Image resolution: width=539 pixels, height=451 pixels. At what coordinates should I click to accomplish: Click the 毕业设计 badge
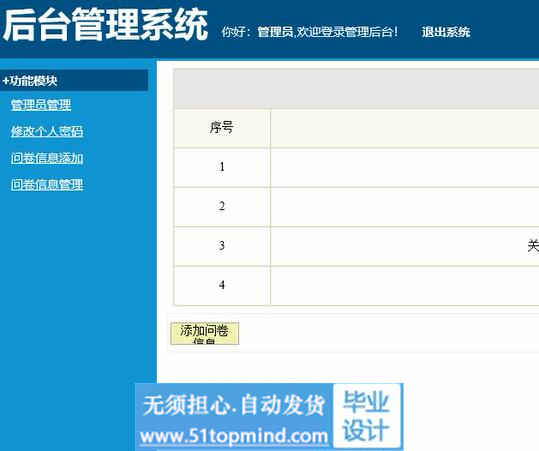366,416
